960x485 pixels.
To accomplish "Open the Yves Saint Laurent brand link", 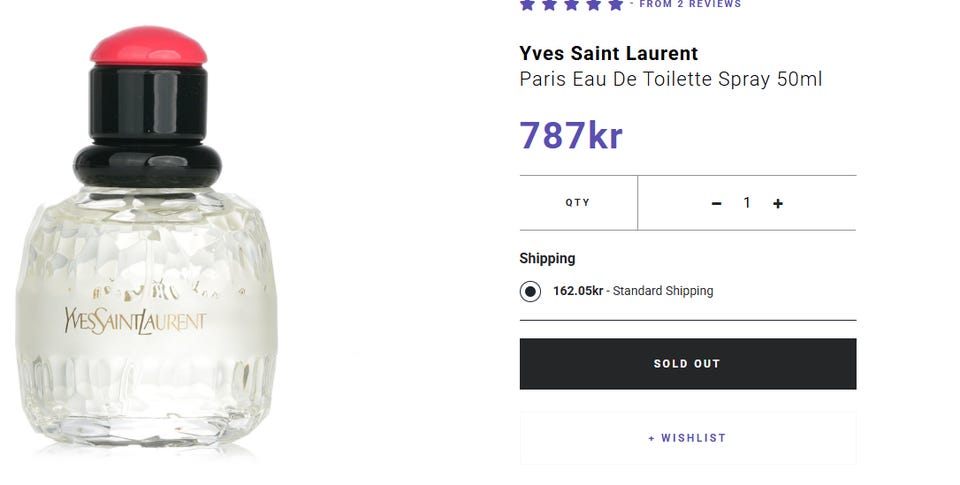I will (608, 53).
